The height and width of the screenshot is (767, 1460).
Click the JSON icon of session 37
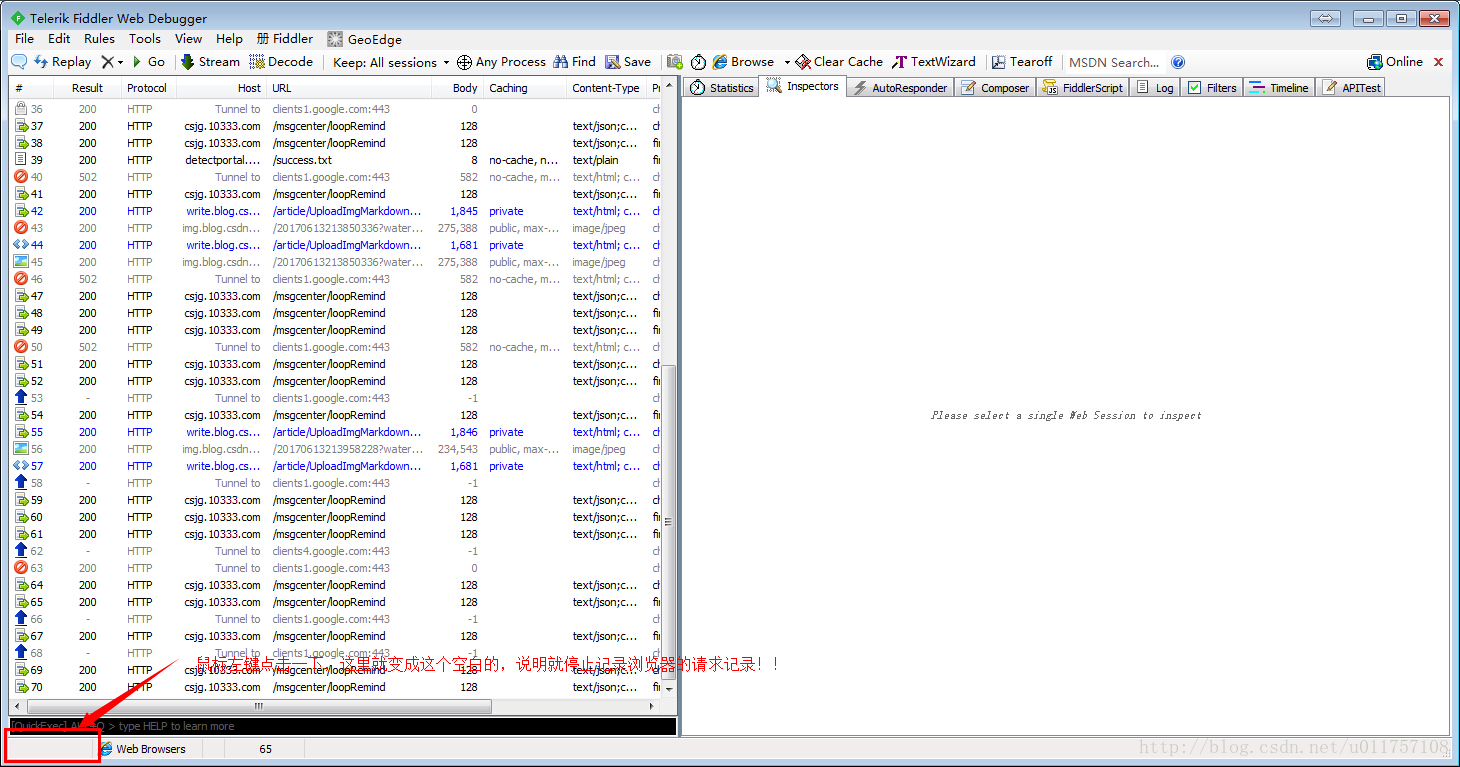[21, 126]
